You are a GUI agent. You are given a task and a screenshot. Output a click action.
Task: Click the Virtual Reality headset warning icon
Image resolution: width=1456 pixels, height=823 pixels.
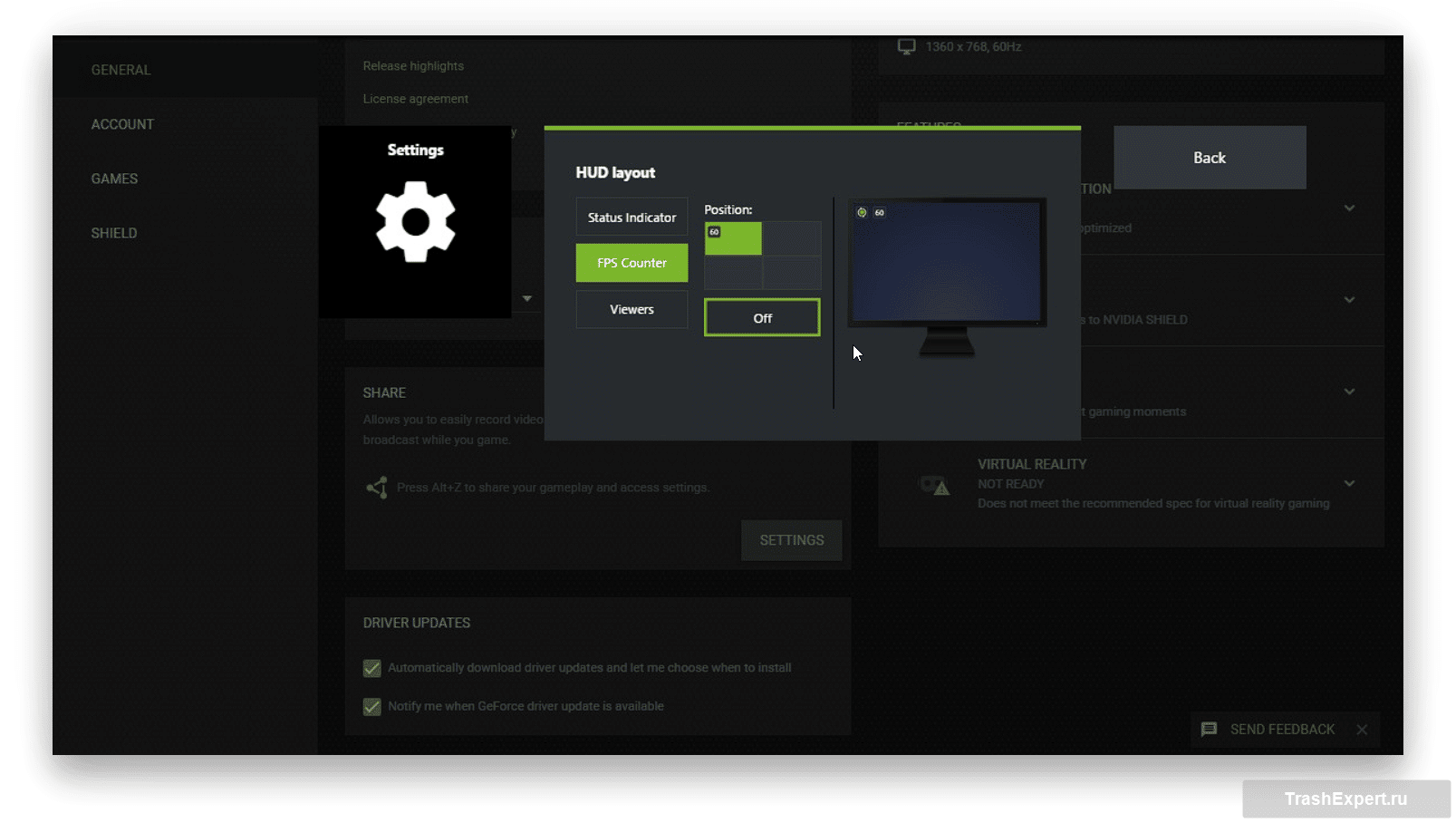tap(934, 486)
